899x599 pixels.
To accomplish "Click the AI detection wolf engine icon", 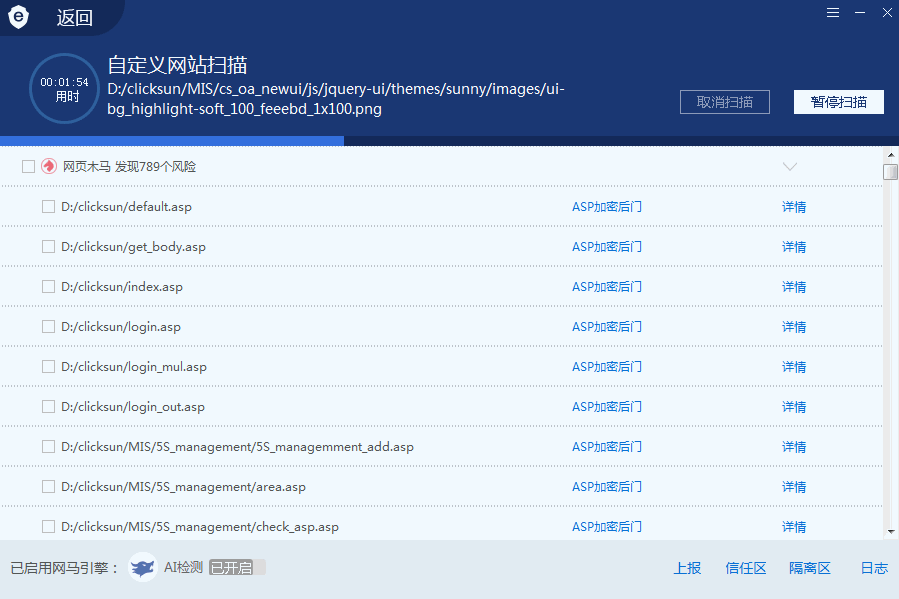I will point(143,568).
